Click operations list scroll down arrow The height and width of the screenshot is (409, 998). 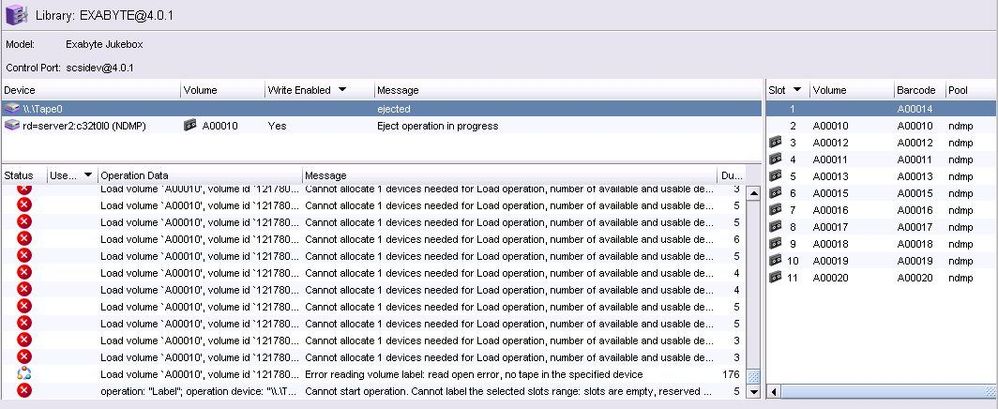[x=753, y=391]
